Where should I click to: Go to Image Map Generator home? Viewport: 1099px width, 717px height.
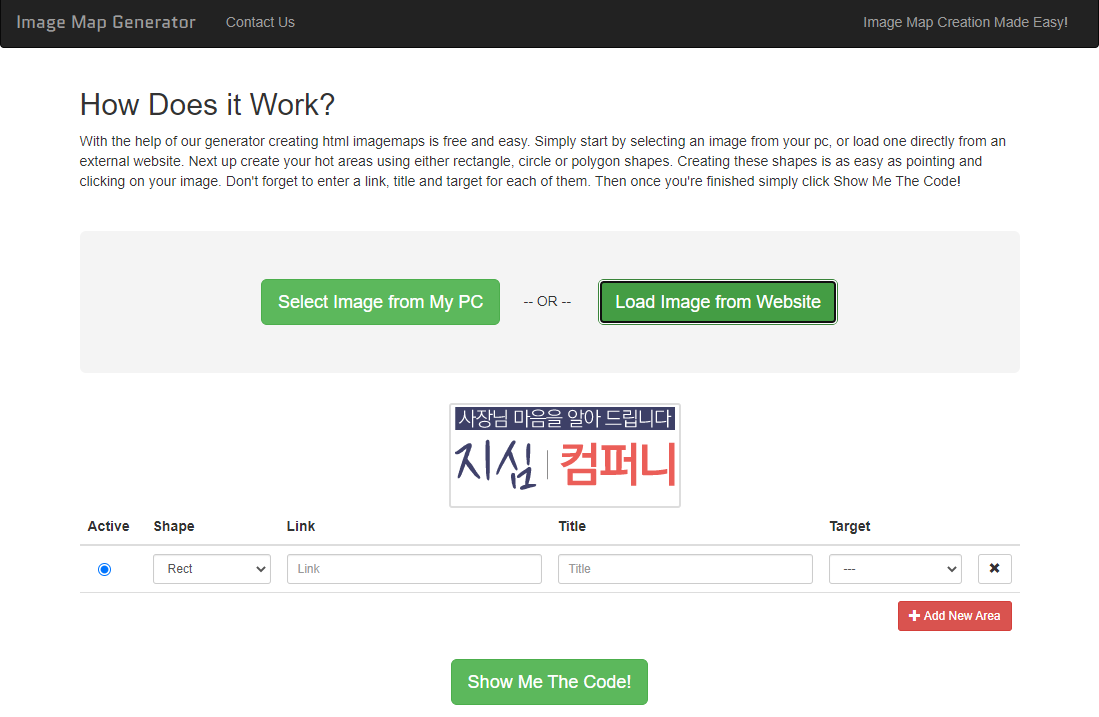(x=106, y=22)
